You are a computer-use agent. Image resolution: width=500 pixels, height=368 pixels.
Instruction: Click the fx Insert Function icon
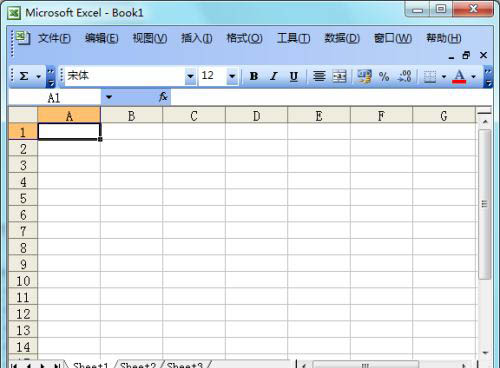[x=163, y=97]
